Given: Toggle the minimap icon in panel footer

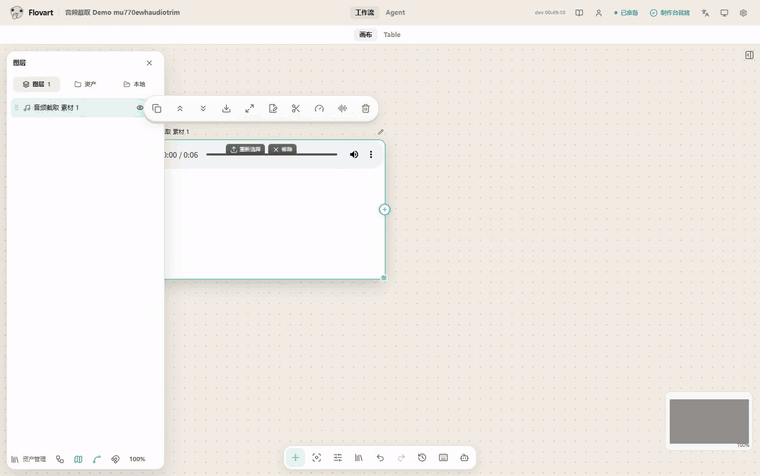Looking at the screenshot, I should click(x=78, y=459).
